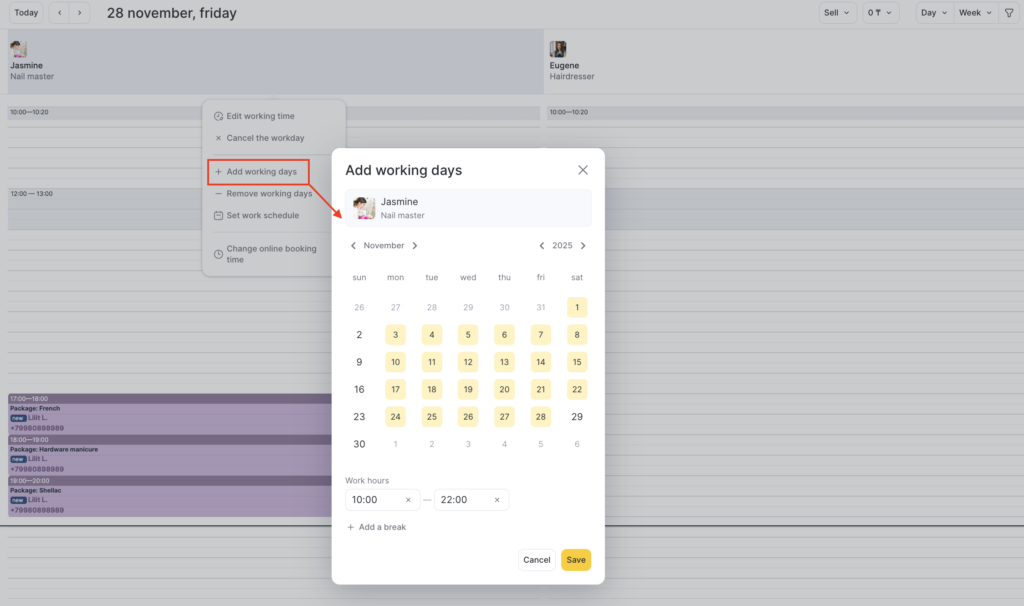Clear the 10:00 start time

pos(408,500)
